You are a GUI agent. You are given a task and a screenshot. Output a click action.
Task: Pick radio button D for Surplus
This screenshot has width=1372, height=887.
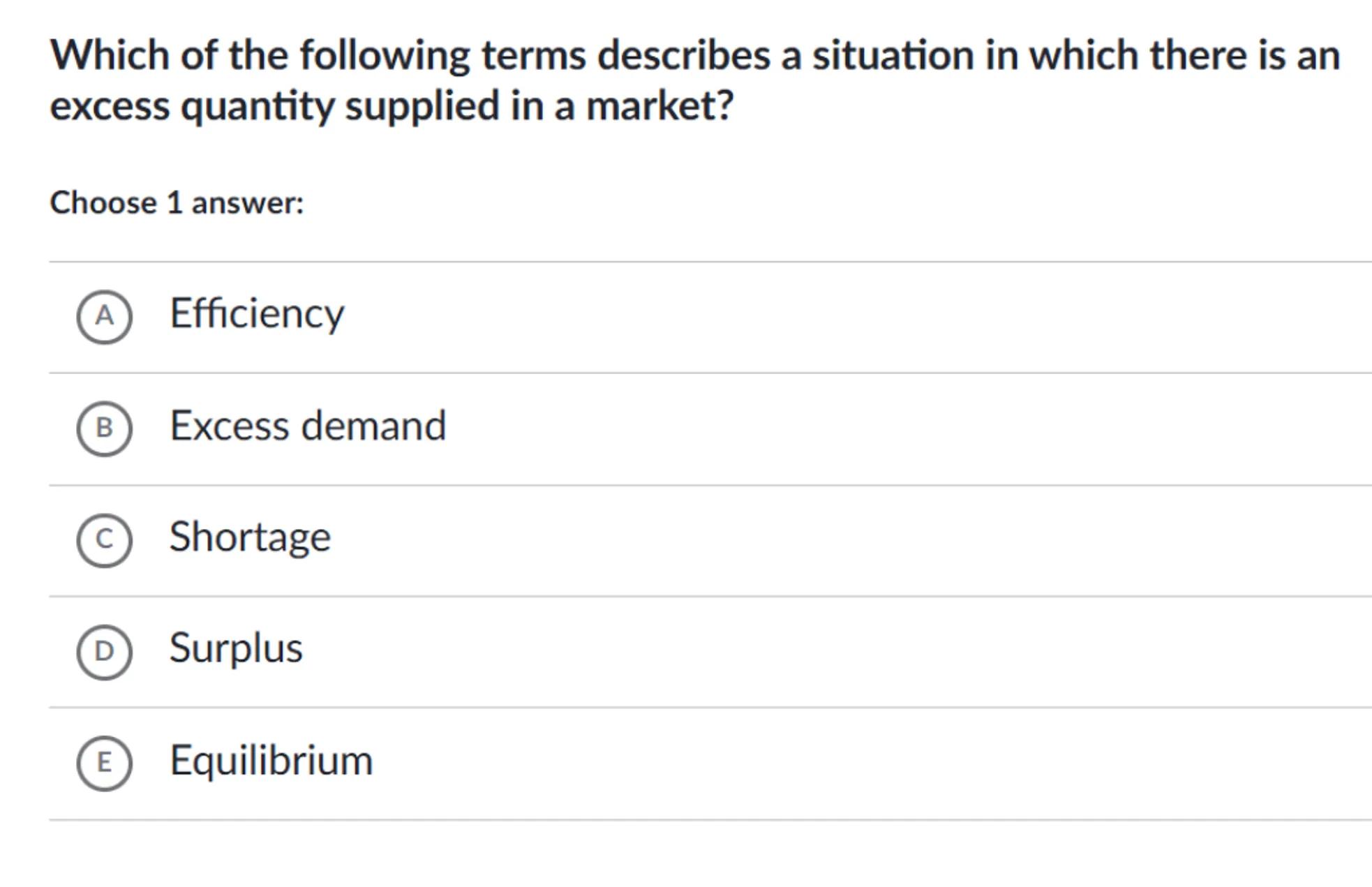point(104,652)
